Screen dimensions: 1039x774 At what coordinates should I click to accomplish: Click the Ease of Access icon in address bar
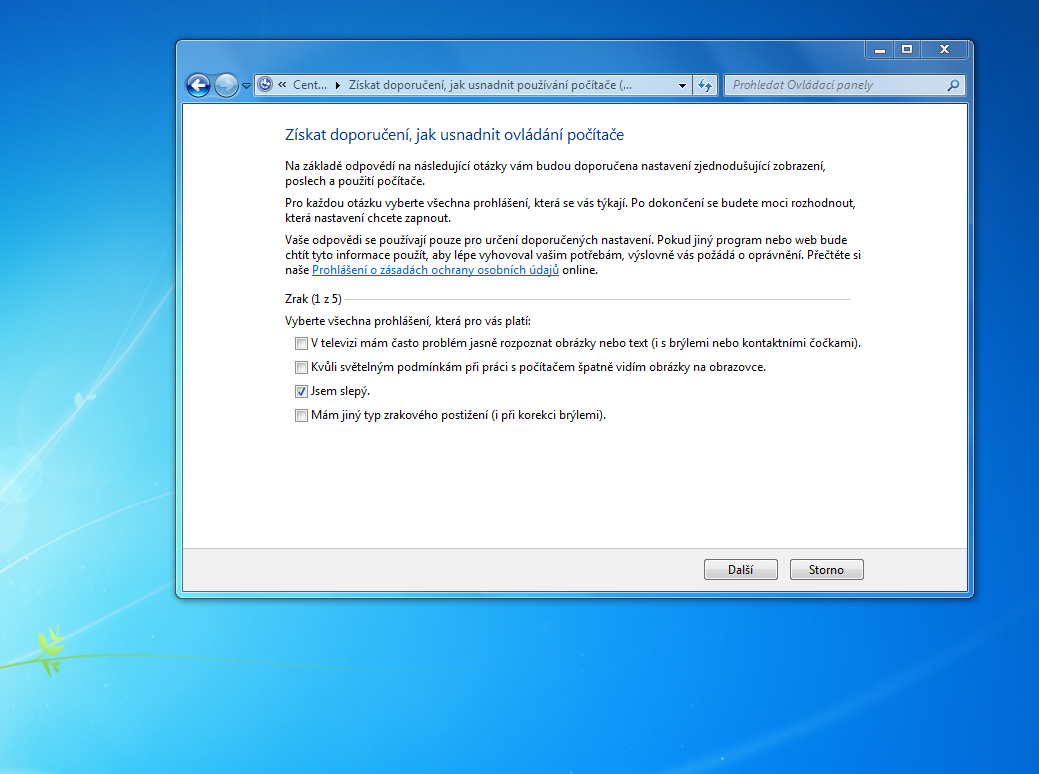click(x=265, y=85)
